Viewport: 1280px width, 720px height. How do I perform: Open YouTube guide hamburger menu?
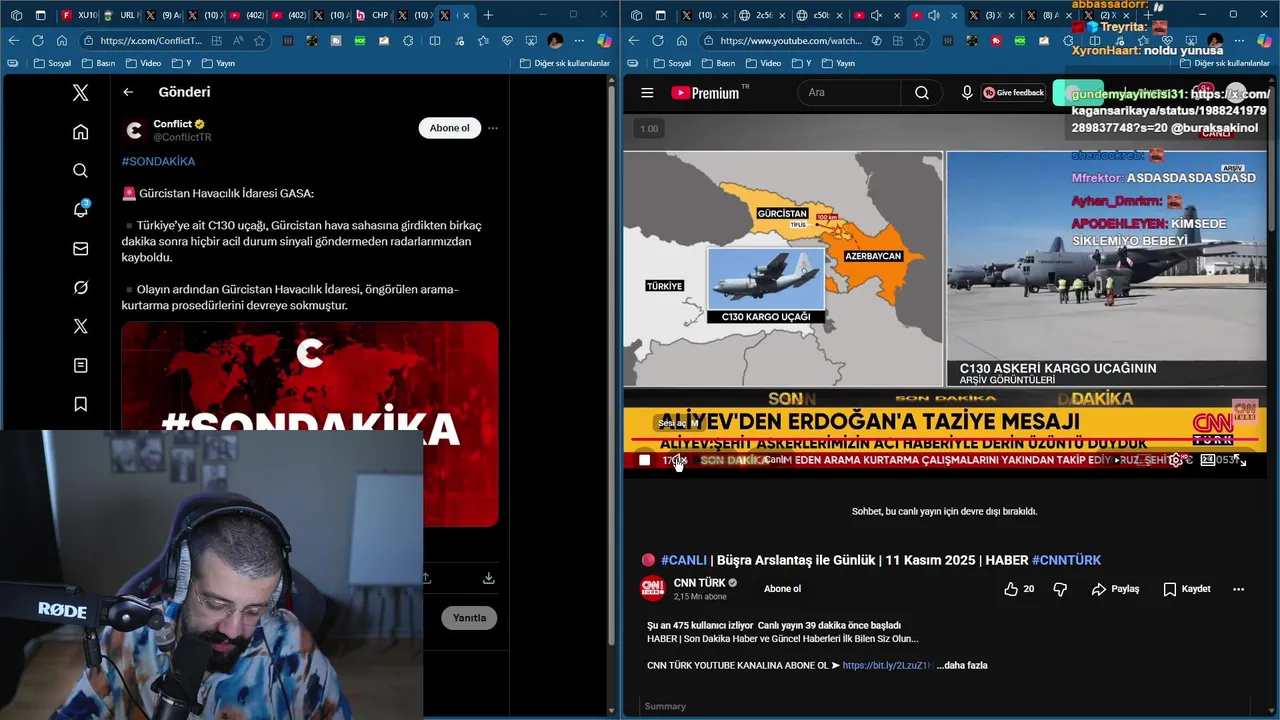pos(647,93)
